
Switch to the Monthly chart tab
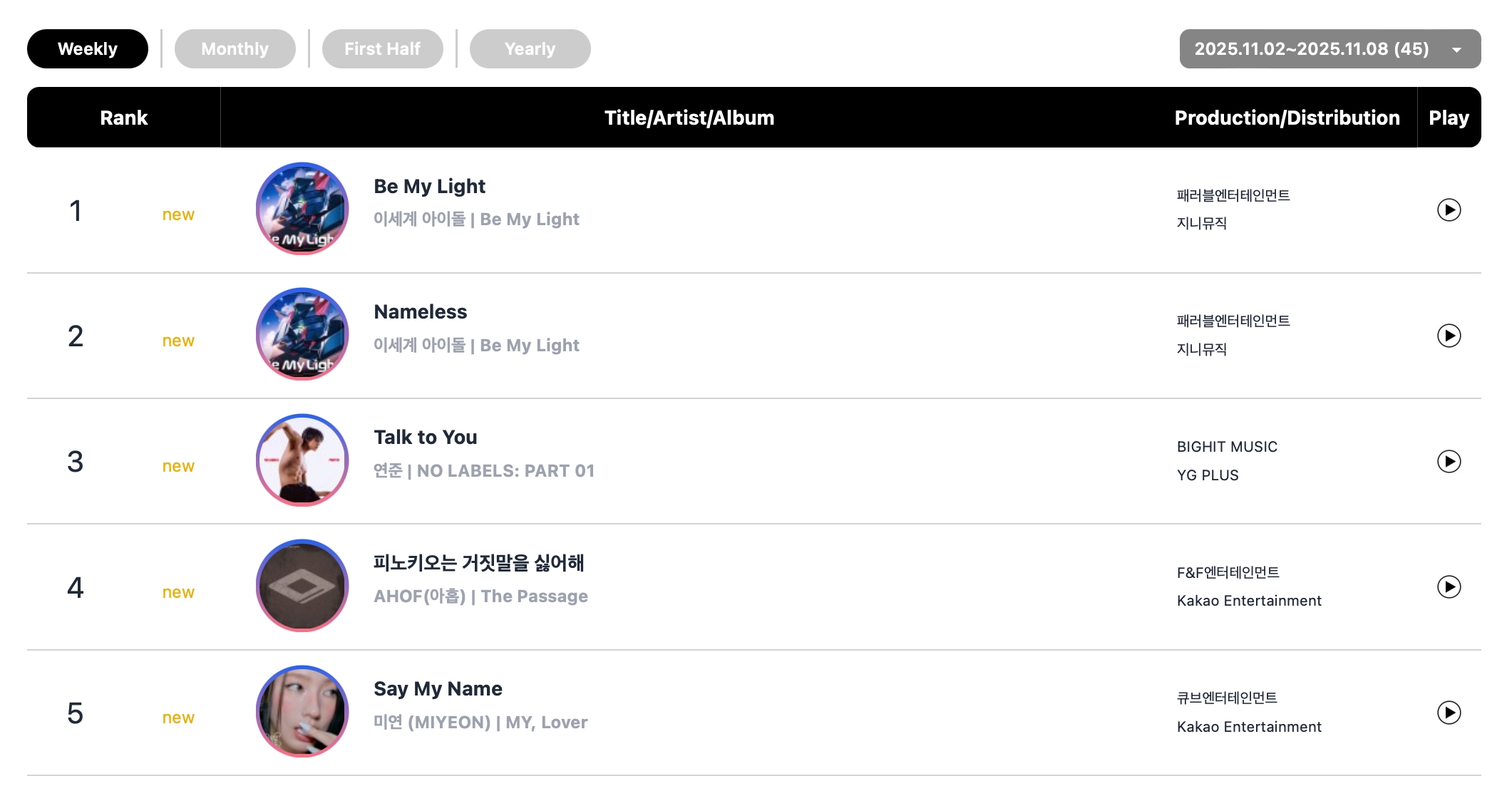click(235, 49)
